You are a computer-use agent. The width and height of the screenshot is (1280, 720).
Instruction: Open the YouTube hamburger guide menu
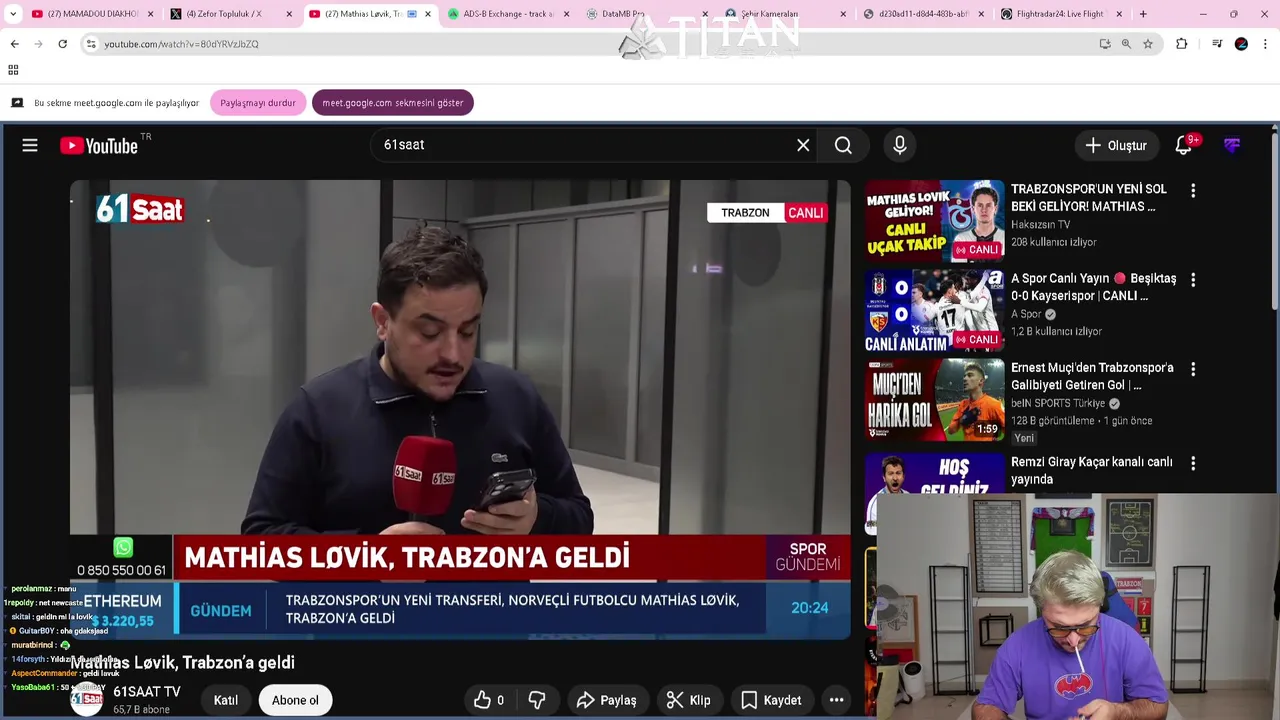pos(30,146)
